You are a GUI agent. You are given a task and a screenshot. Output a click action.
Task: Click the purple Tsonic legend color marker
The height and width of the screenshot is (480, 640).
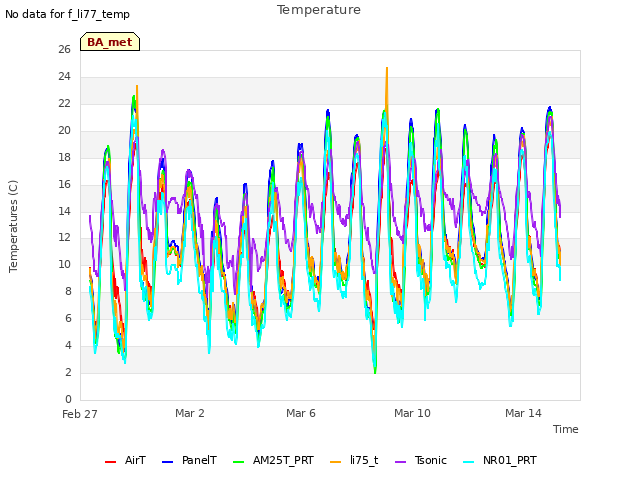point(400,462)
